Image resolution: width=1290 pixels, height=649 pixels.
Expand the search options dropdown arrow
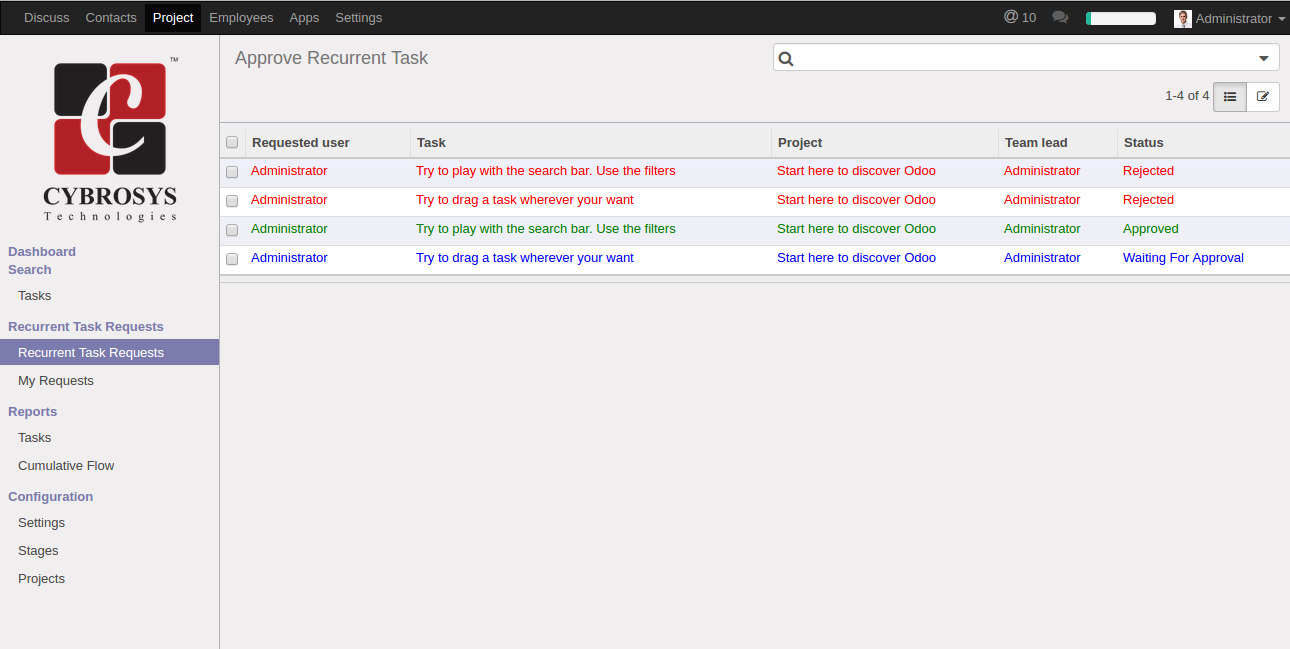(x=1264, y=59)
